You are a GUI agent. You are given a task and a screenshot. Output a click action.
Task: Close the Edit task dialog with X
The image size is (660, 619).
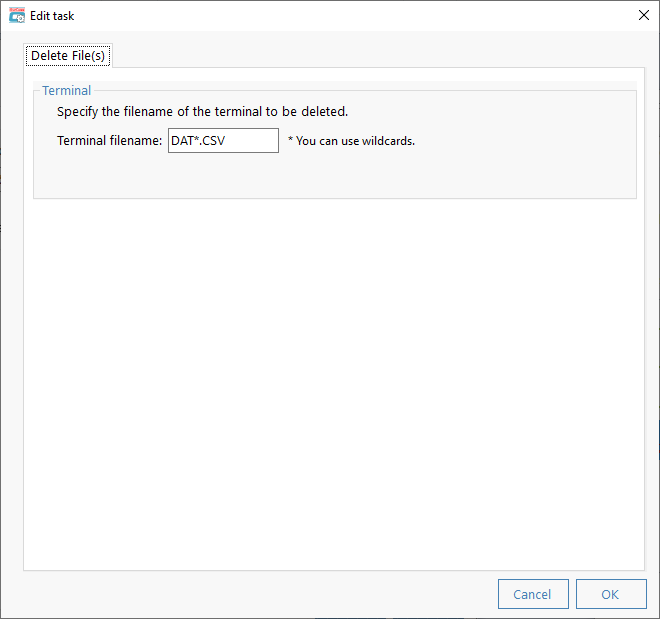[x=644, y=16]
